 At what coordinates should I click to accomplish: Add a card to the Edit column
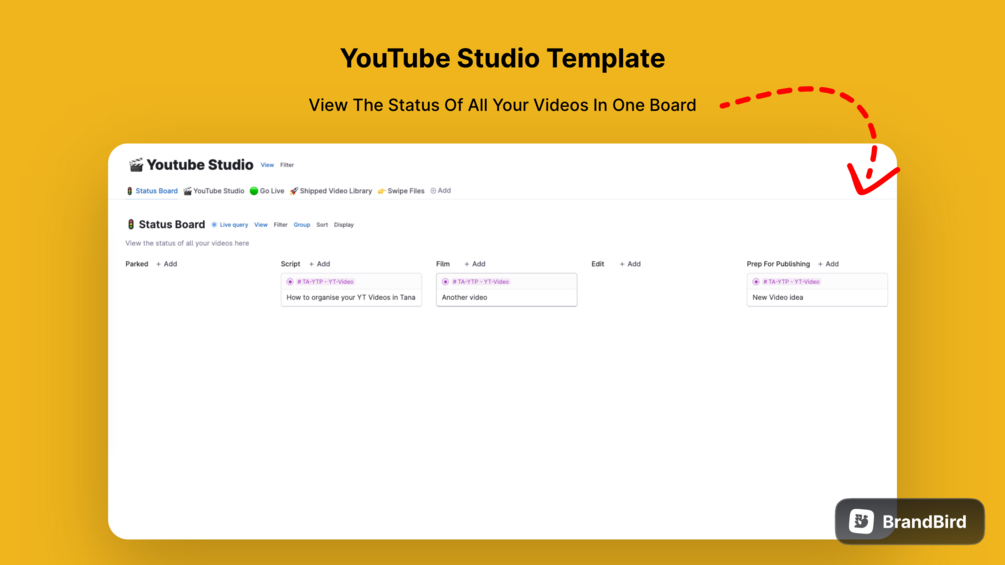point(630,264)
